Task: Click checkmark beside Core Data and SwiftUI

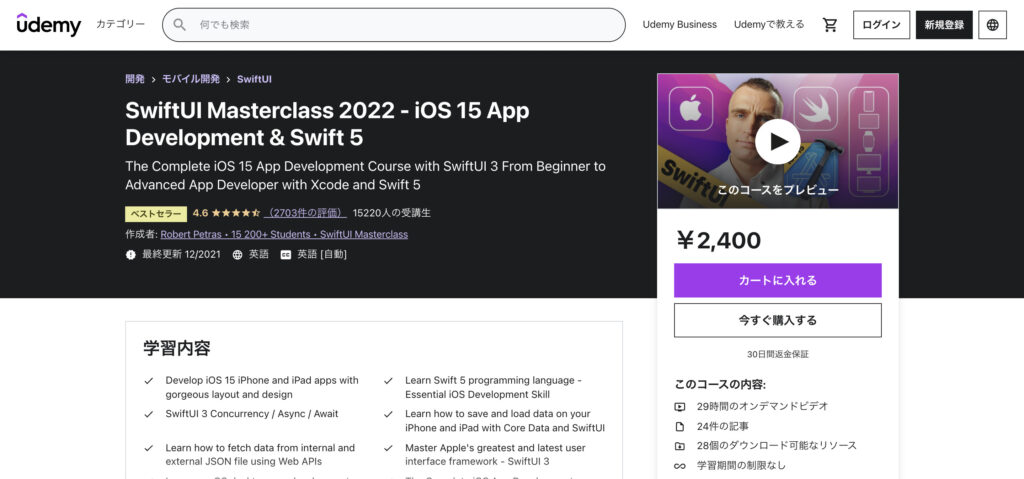Action: 389,414
